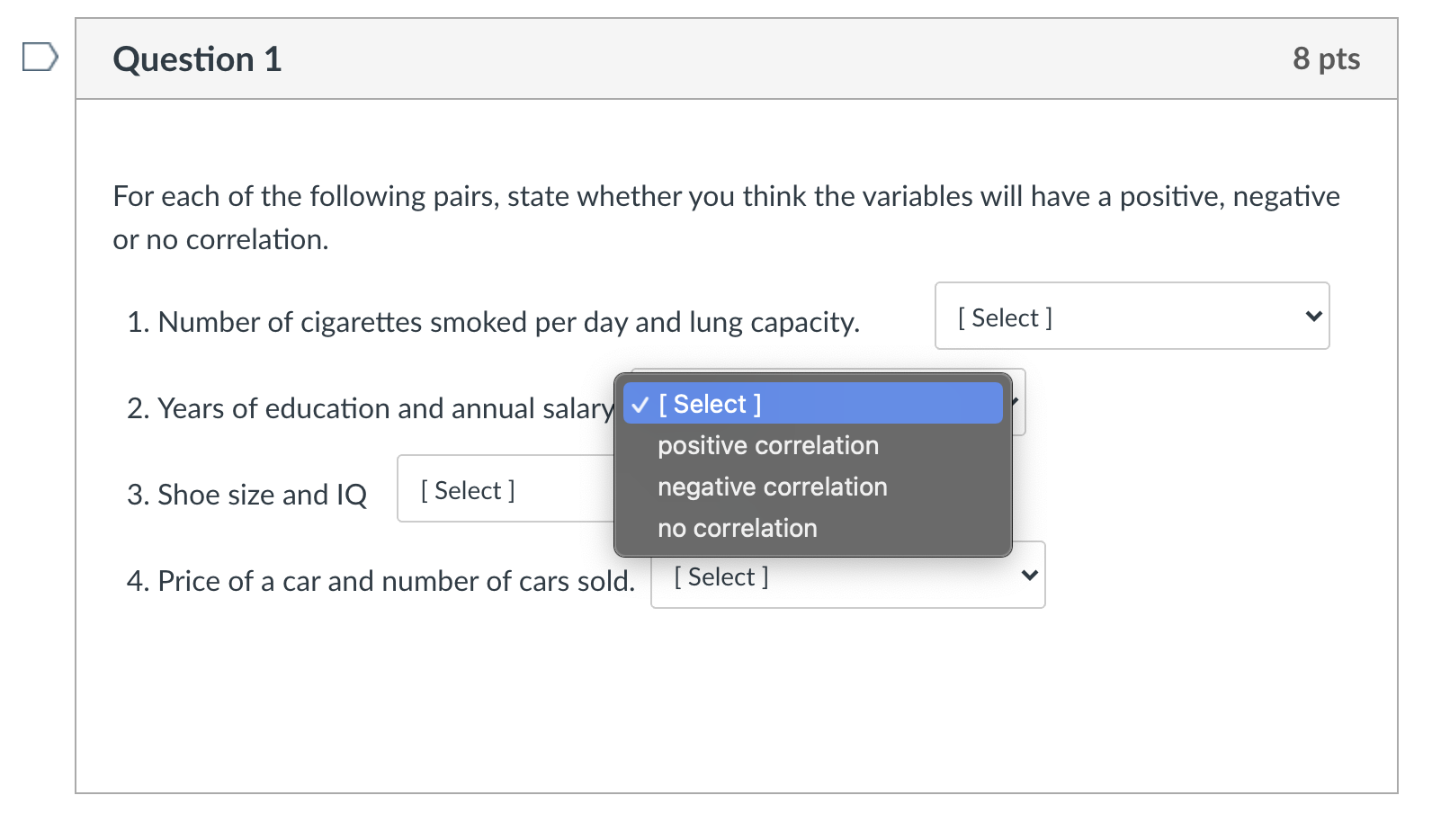
Task: Click the "Shoe size and IQ" statement
Action: point(246,495)
